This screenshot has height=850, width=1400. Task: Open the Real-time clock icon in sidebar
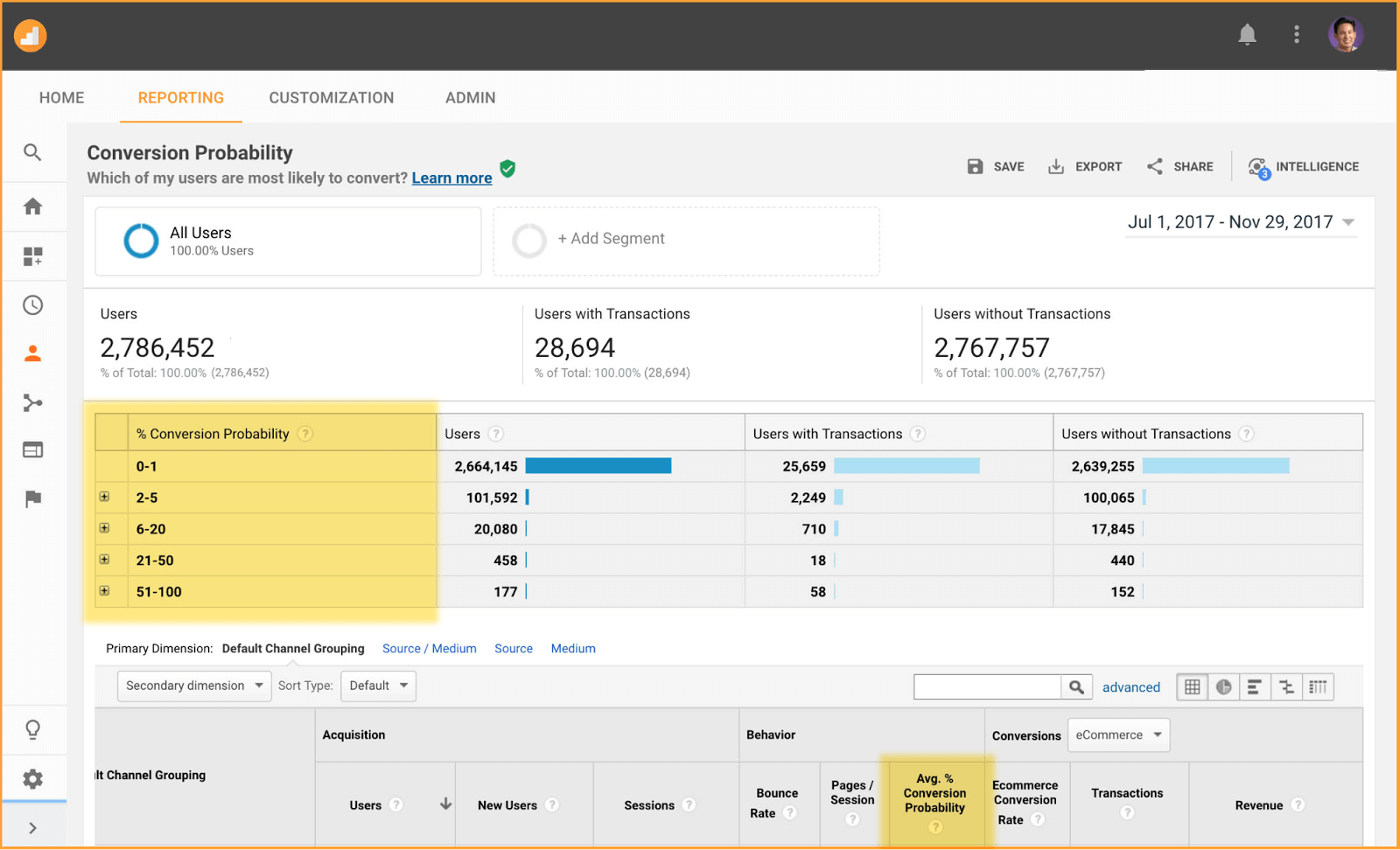pyautogui.click(x=32, y=305)
